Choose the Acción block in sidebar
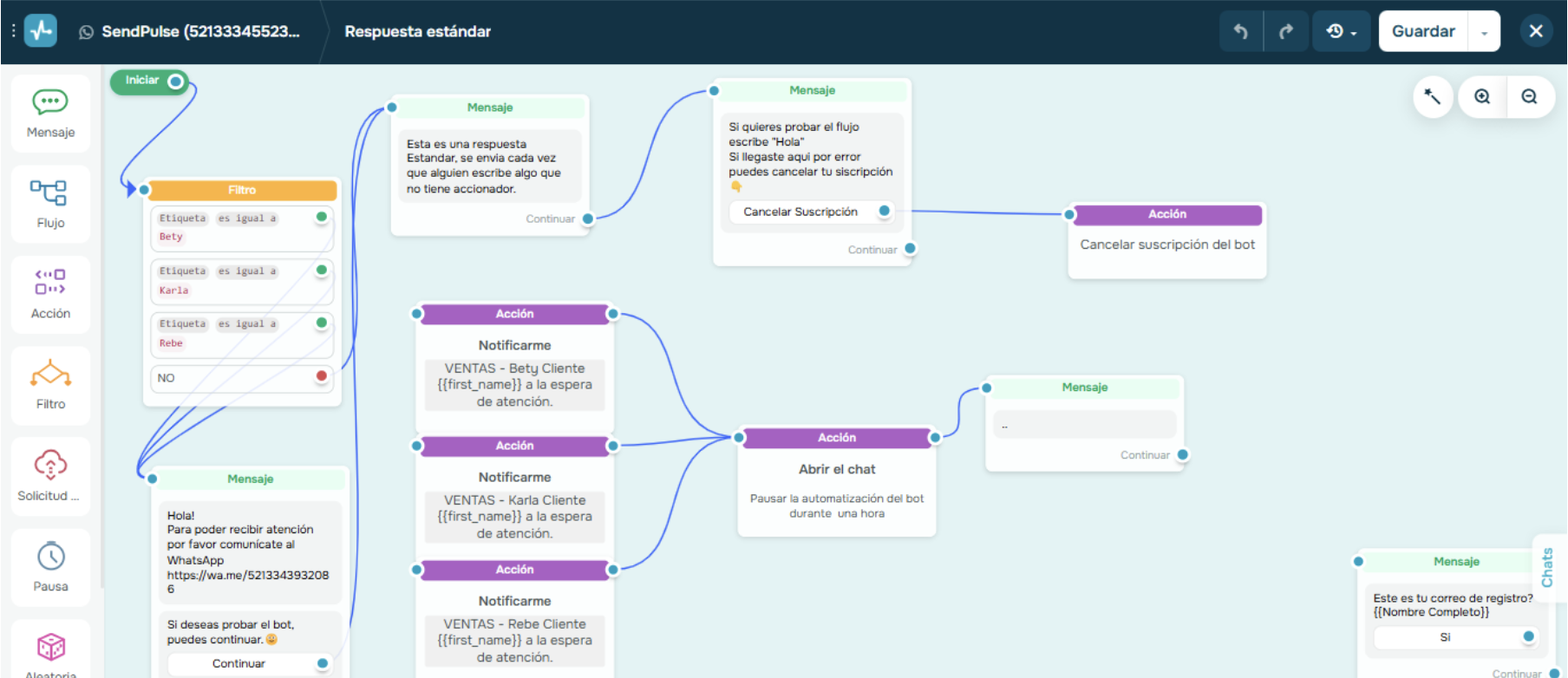Screen dimensions: 1568x678 pos(50,295)
